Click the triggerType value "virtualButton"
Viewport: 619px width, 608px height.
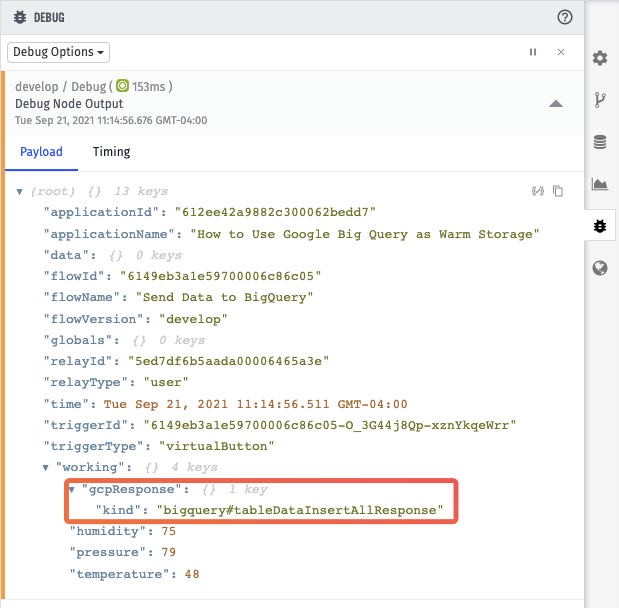(x=216, y=447)
